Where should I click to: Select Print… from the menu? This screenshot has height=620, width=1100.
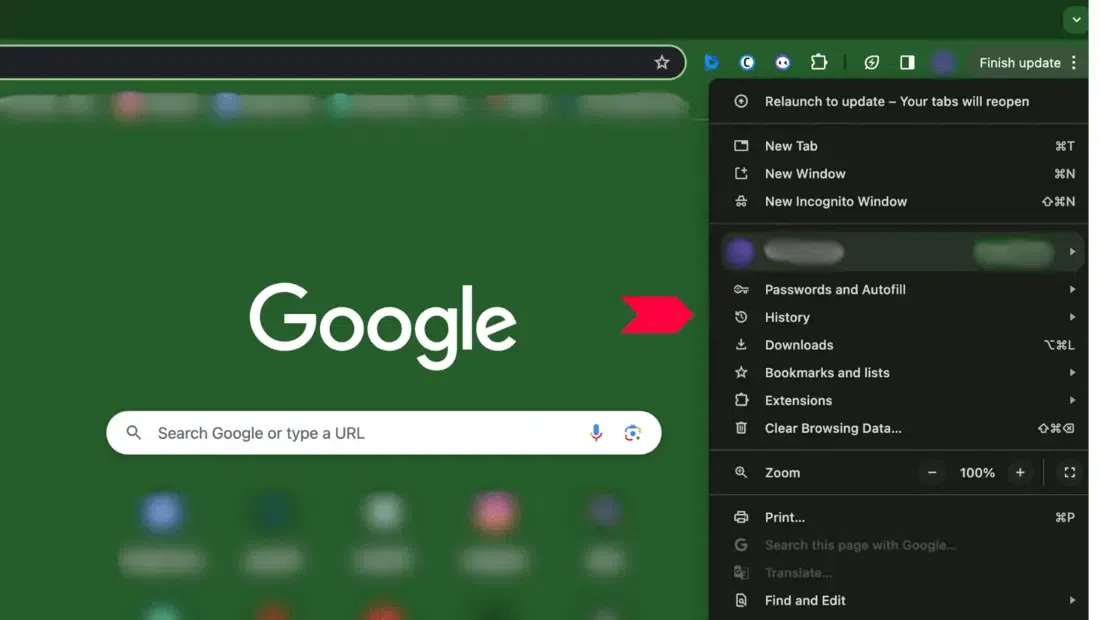[899, 517]
